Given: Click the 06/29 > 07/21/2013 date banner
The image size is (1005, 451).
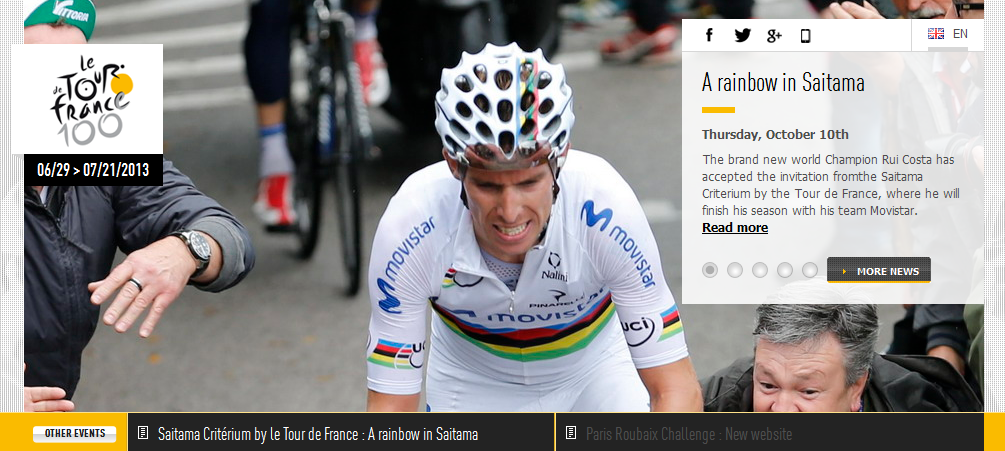Looking at the screenshot, I should click(93, 170).
